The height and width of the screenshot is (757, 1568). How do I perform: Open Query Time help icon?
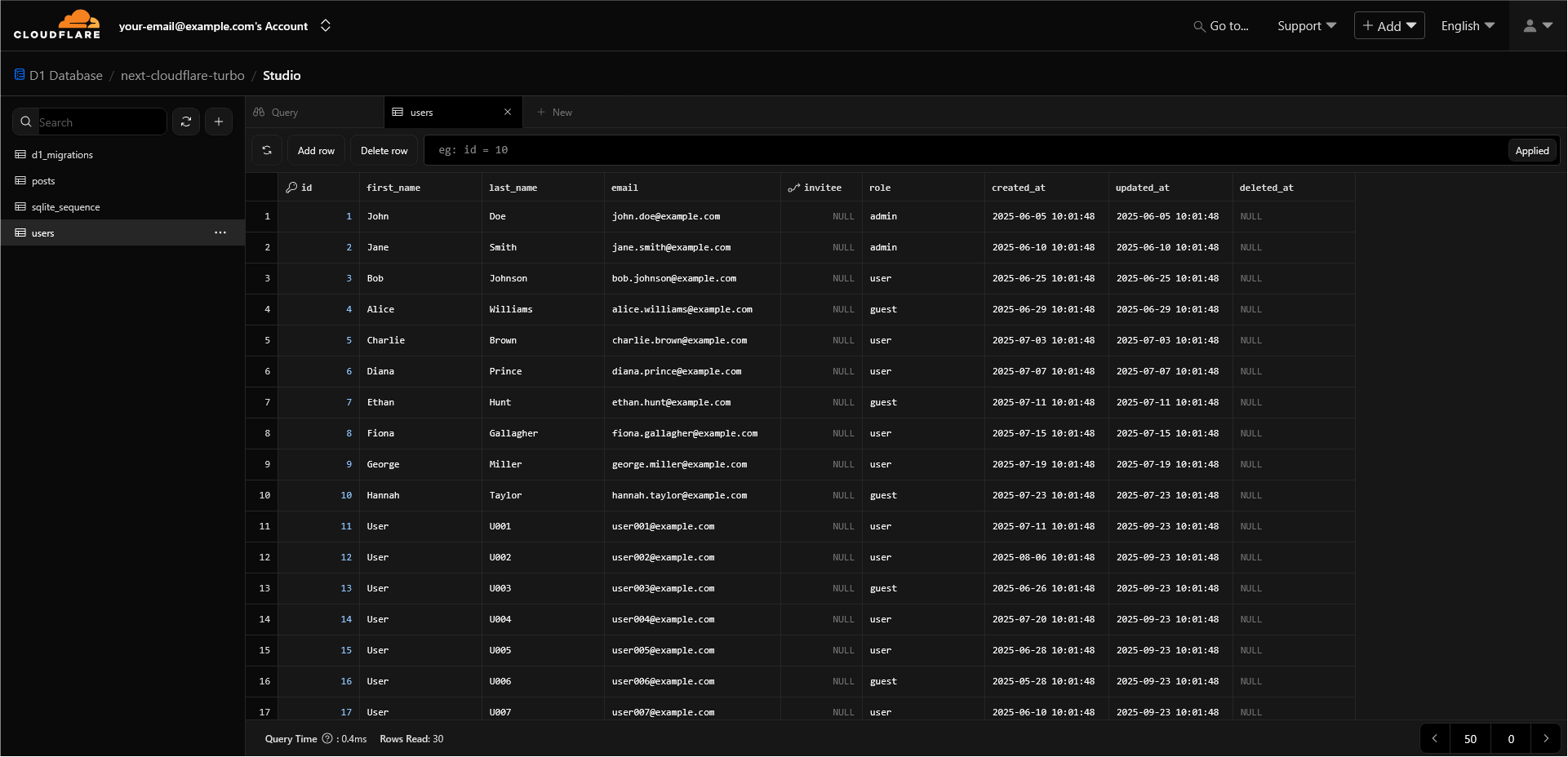coord(327,739)
